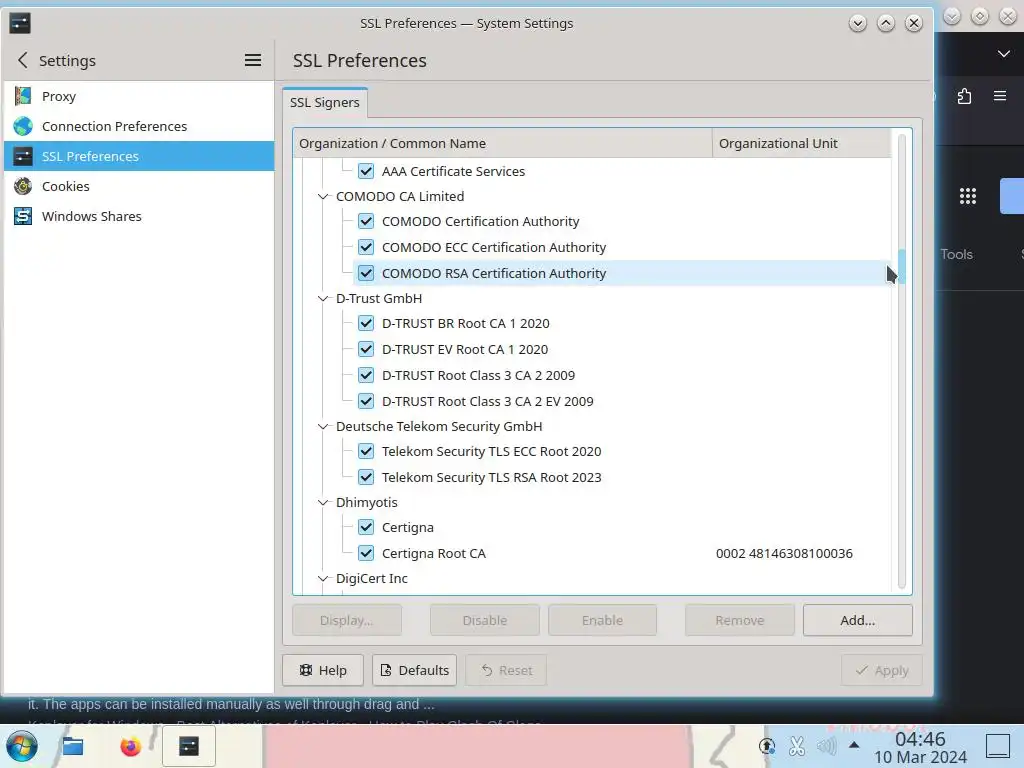Collapse the DigiCert Inc group

point(323,578)
